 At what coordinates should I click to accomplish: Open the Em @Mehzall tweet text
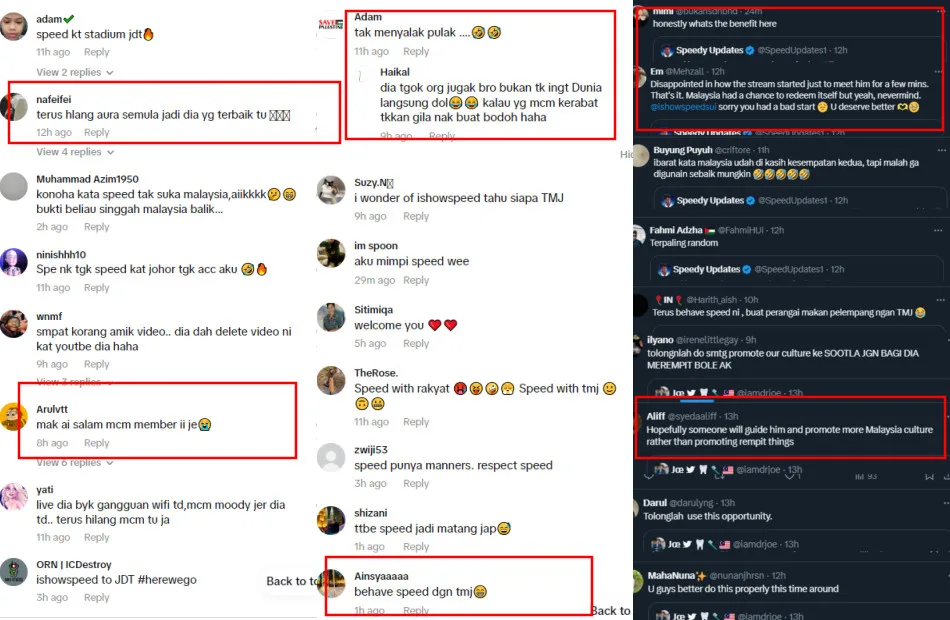785,95
